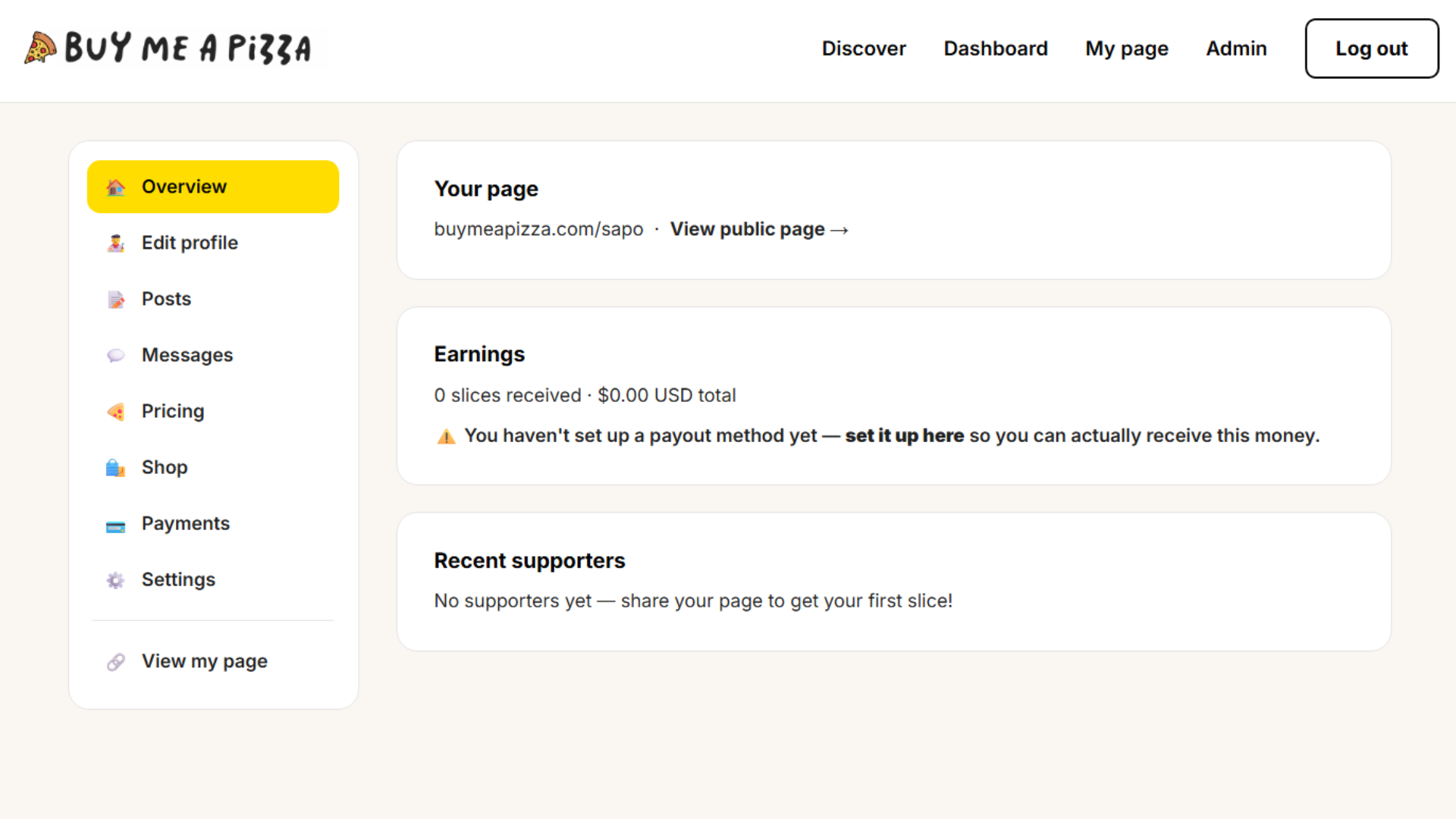Click the Pricing pizza icon
Image resolution: width=1456 pixels, height=819 pixels.
pyautogui.click(x=115, y=412)
